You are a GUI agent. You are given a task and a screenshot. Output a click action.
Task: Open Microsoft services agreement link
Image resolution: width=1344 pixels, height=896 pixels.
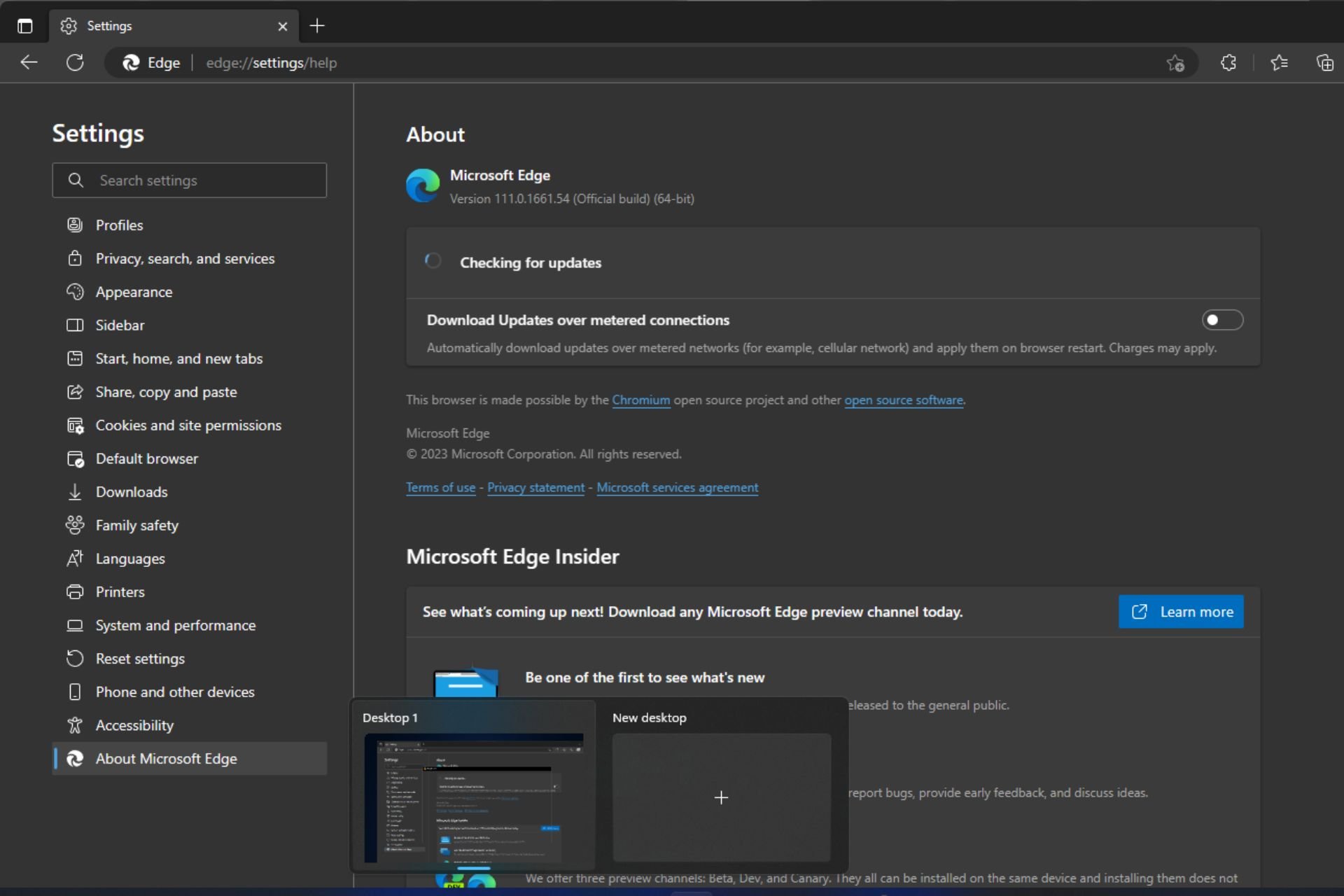pyautogui.click(x=677, y=488)
